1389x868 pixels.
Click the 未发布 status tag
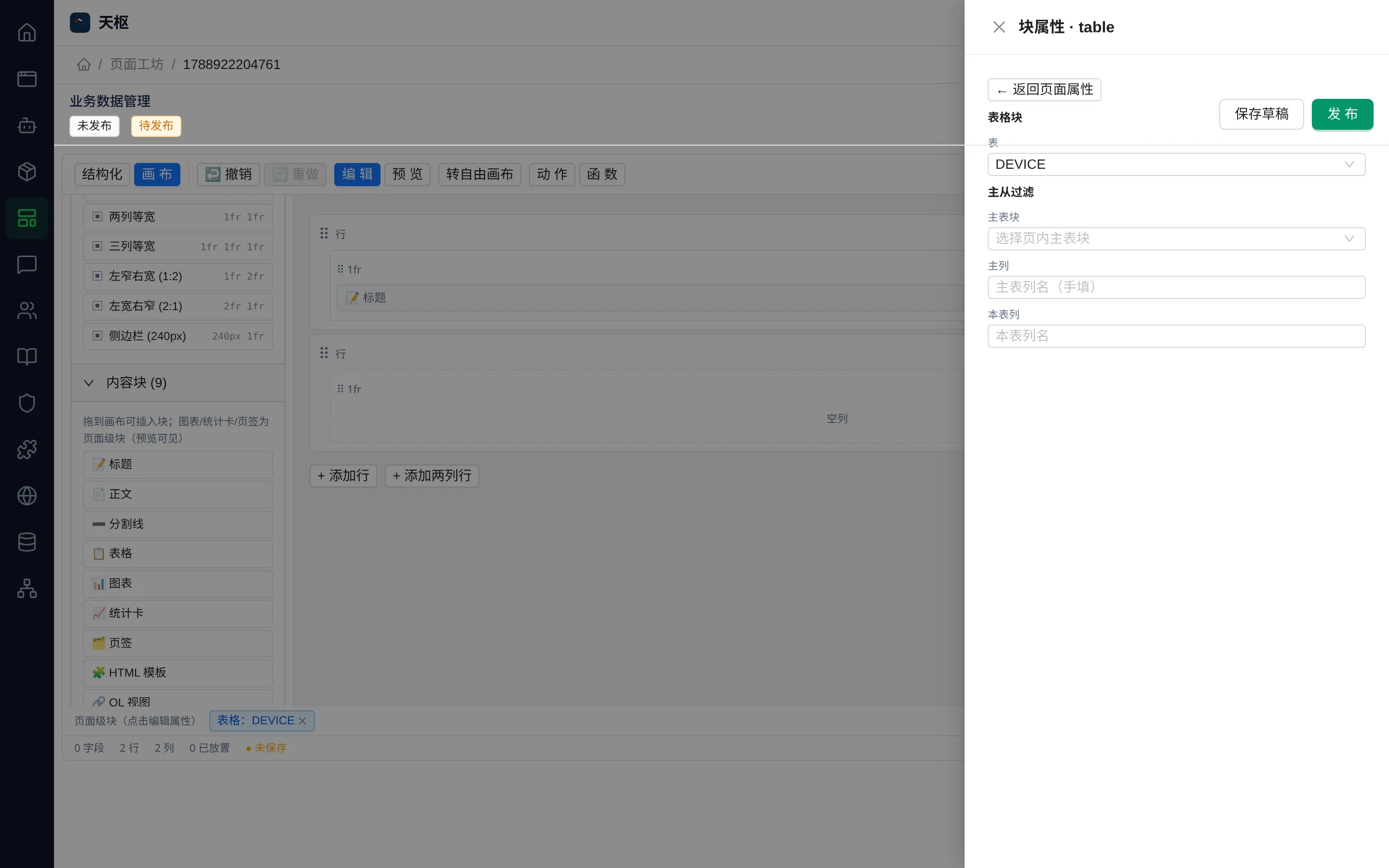(95, 126)
